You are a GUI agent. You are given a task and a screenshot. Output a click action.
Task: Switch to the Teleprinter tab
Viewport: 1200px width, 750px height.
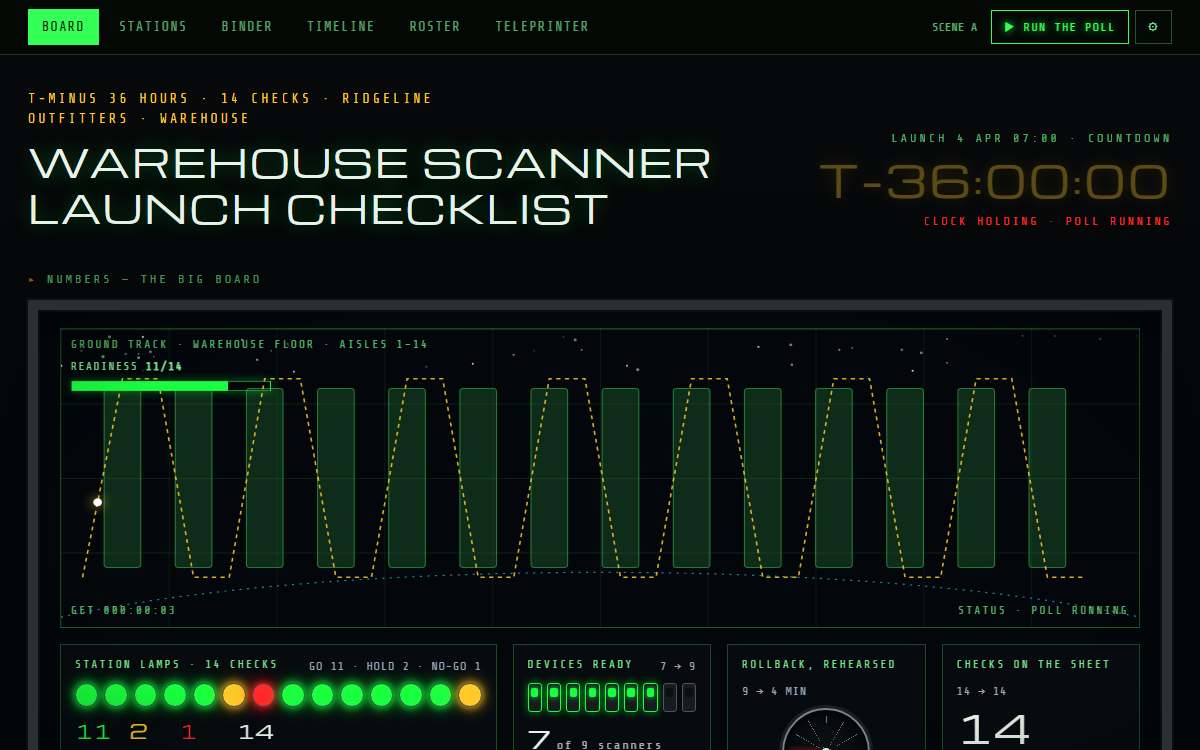click(x=542, y=27)
